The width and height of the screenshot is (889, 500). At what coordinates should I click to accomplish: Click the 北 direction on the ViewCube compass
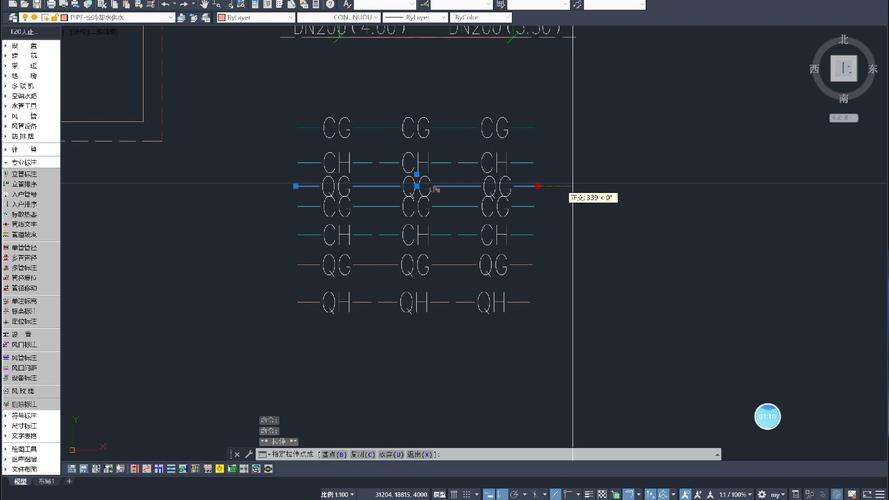point(843,40)
